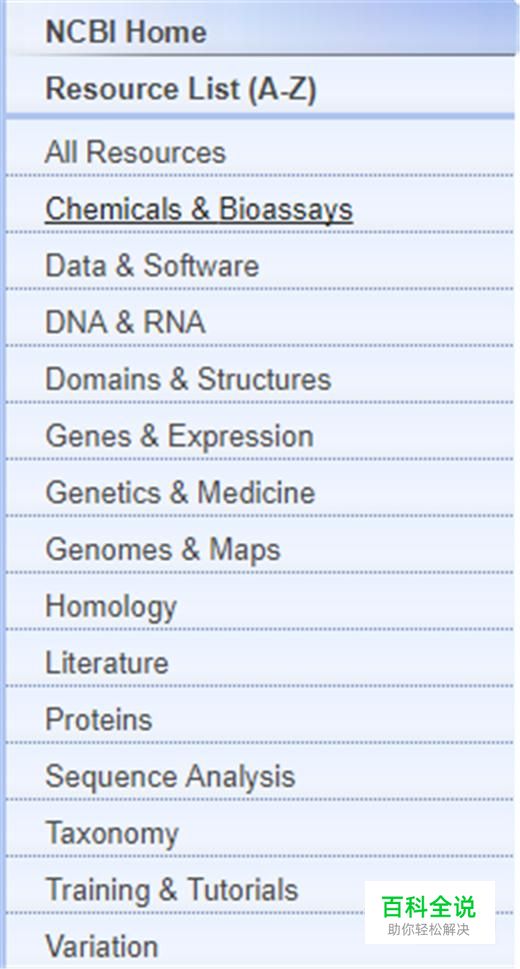The width and height of the screenshot is (520, 969).
Task: Click the green 百科全说 watermark logo
Action: coord(429,907)
